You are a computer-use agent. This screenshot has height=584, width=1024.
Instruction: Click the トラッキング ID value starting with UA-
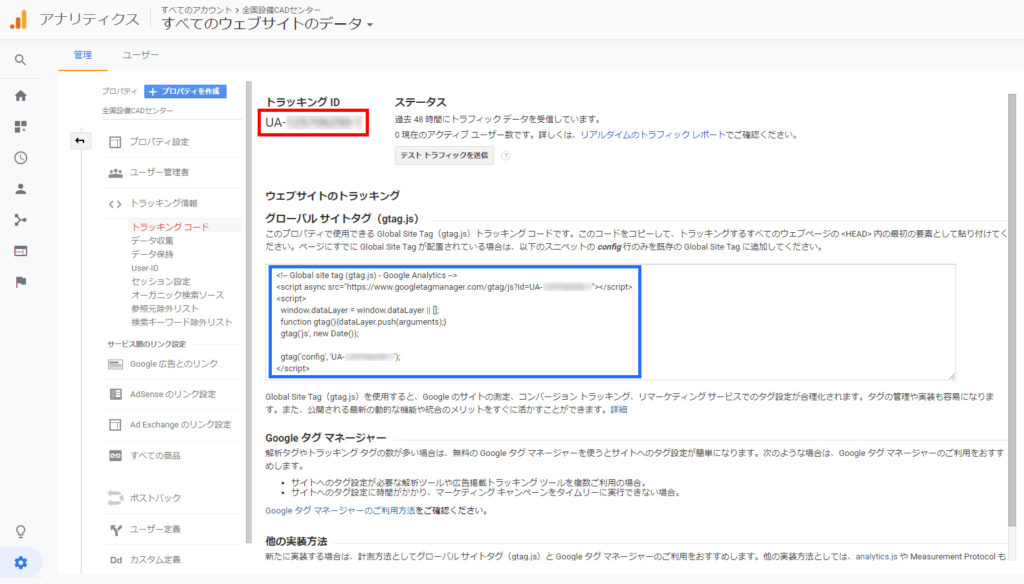(x=313, y=122)
